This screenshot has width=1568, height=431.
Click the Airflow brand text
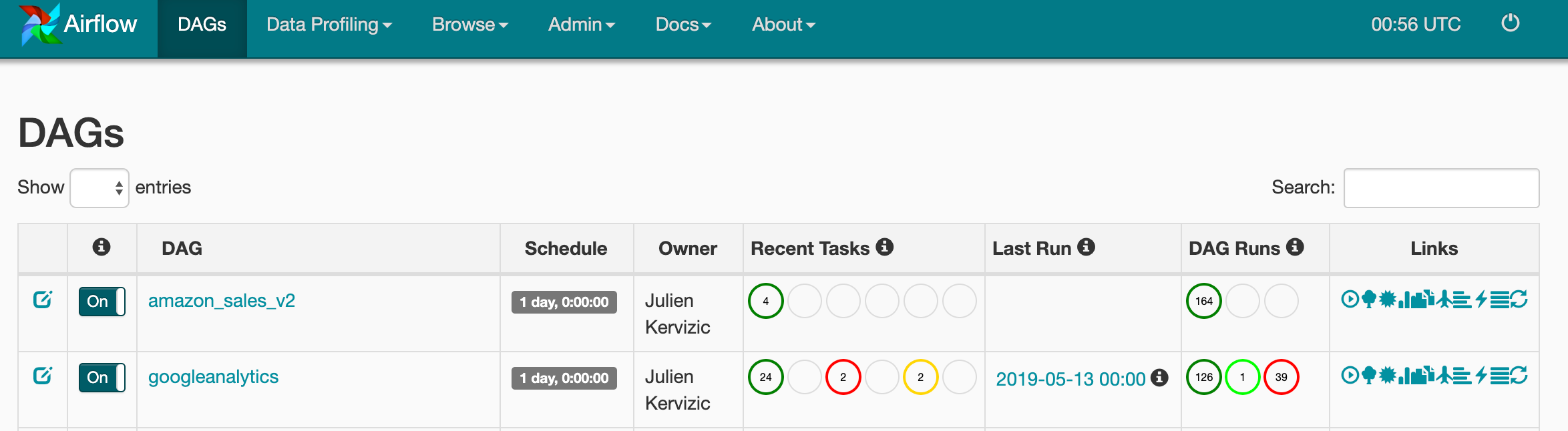(x=100, y=24)
